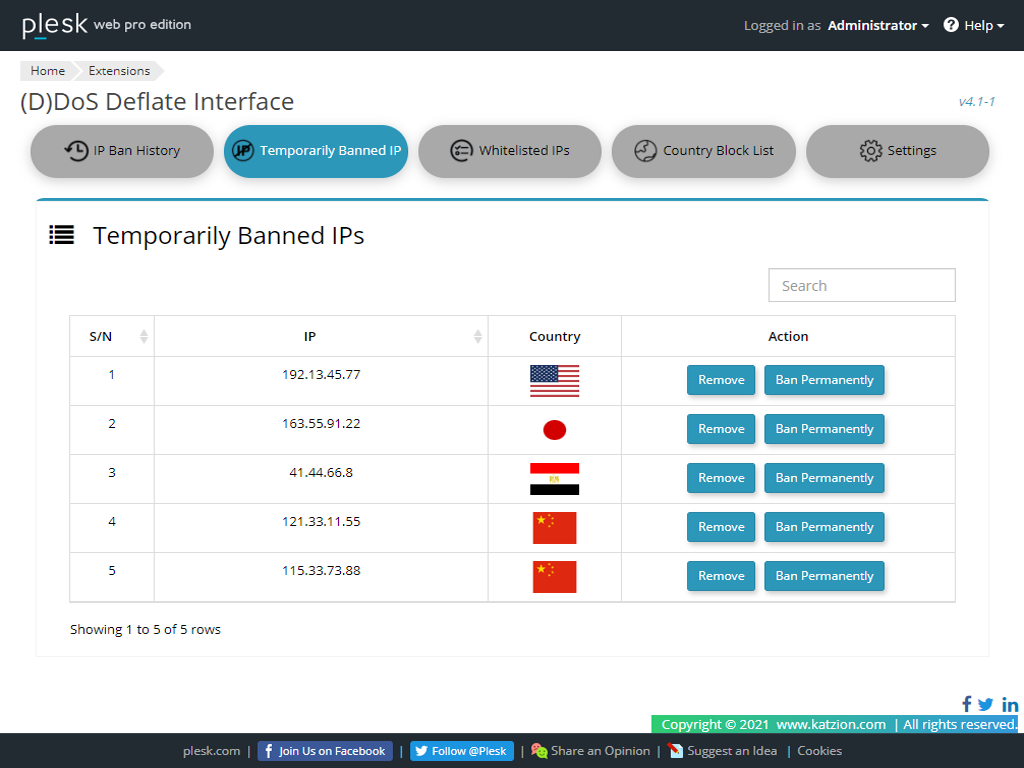Ban IP 163.55.91.22 permanently
This screenshot has width=1024, height=768.
(824, 429)
